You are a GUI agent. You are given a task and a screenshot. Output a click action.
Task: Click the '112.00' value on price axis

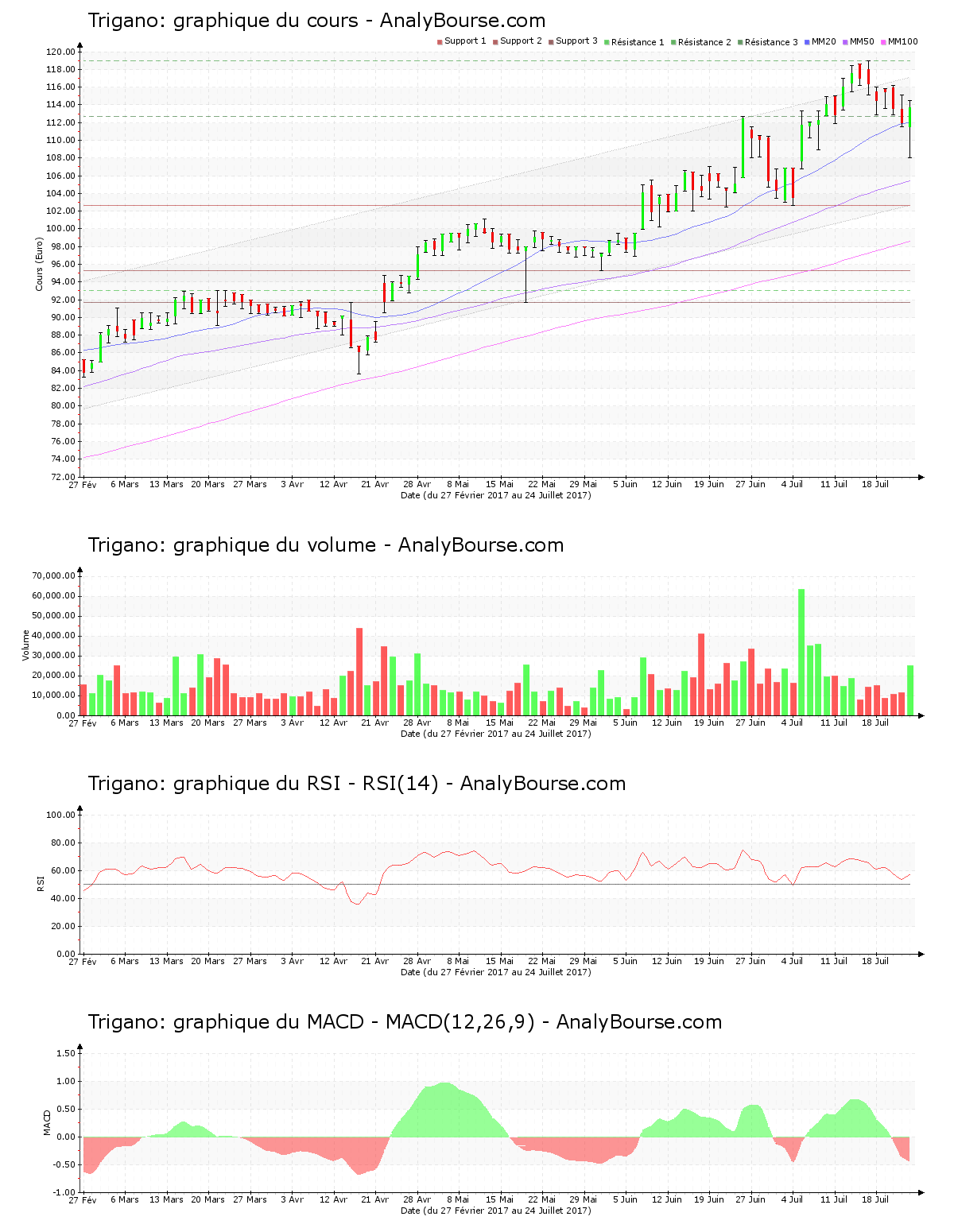tap(61, 122)
